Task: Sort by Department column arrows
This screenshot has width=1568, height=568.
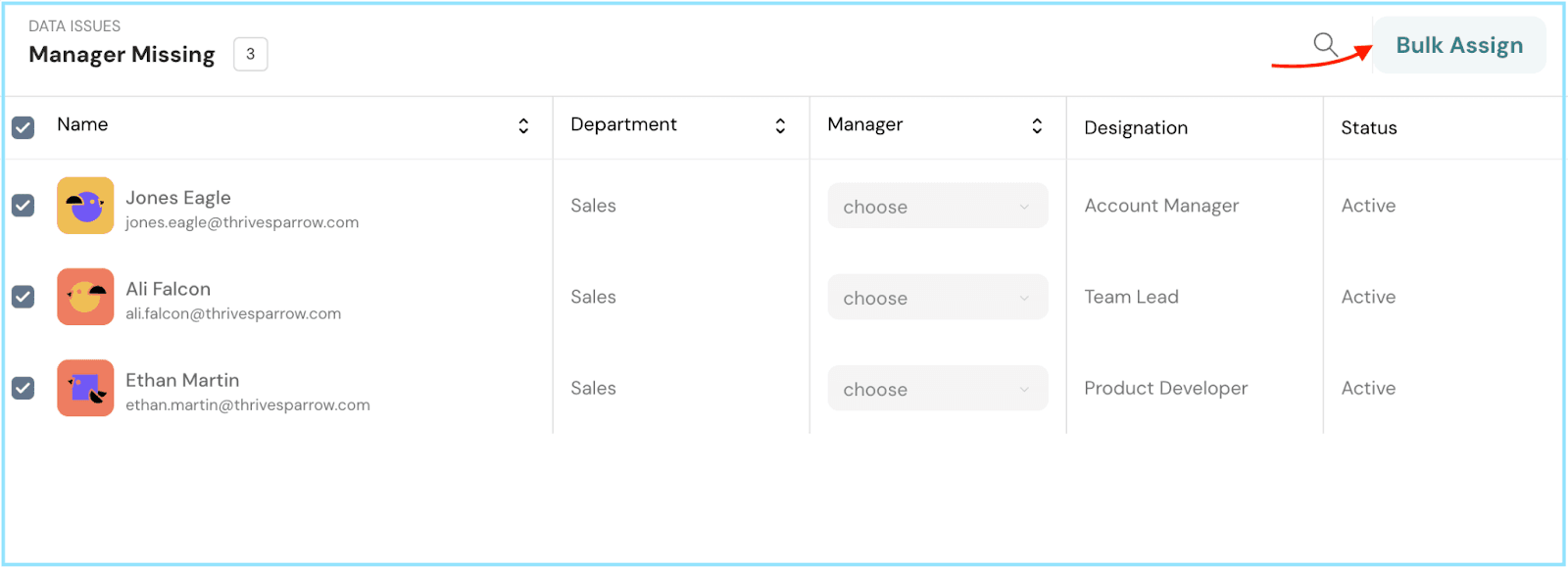Action: (x=780, y=125)
